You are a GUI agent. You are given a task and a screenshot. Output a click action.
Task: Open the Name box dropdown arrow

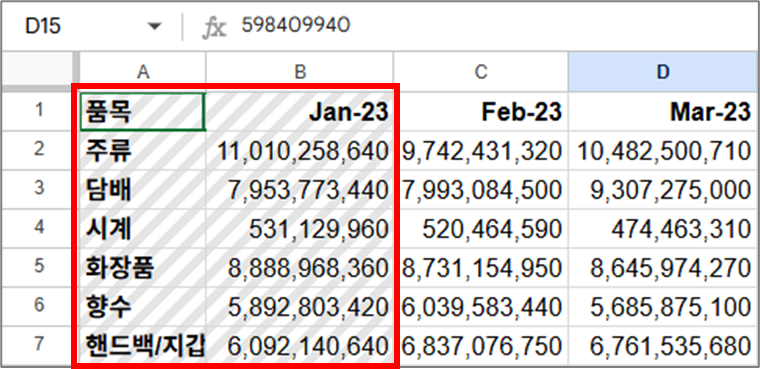pos(155,27)
